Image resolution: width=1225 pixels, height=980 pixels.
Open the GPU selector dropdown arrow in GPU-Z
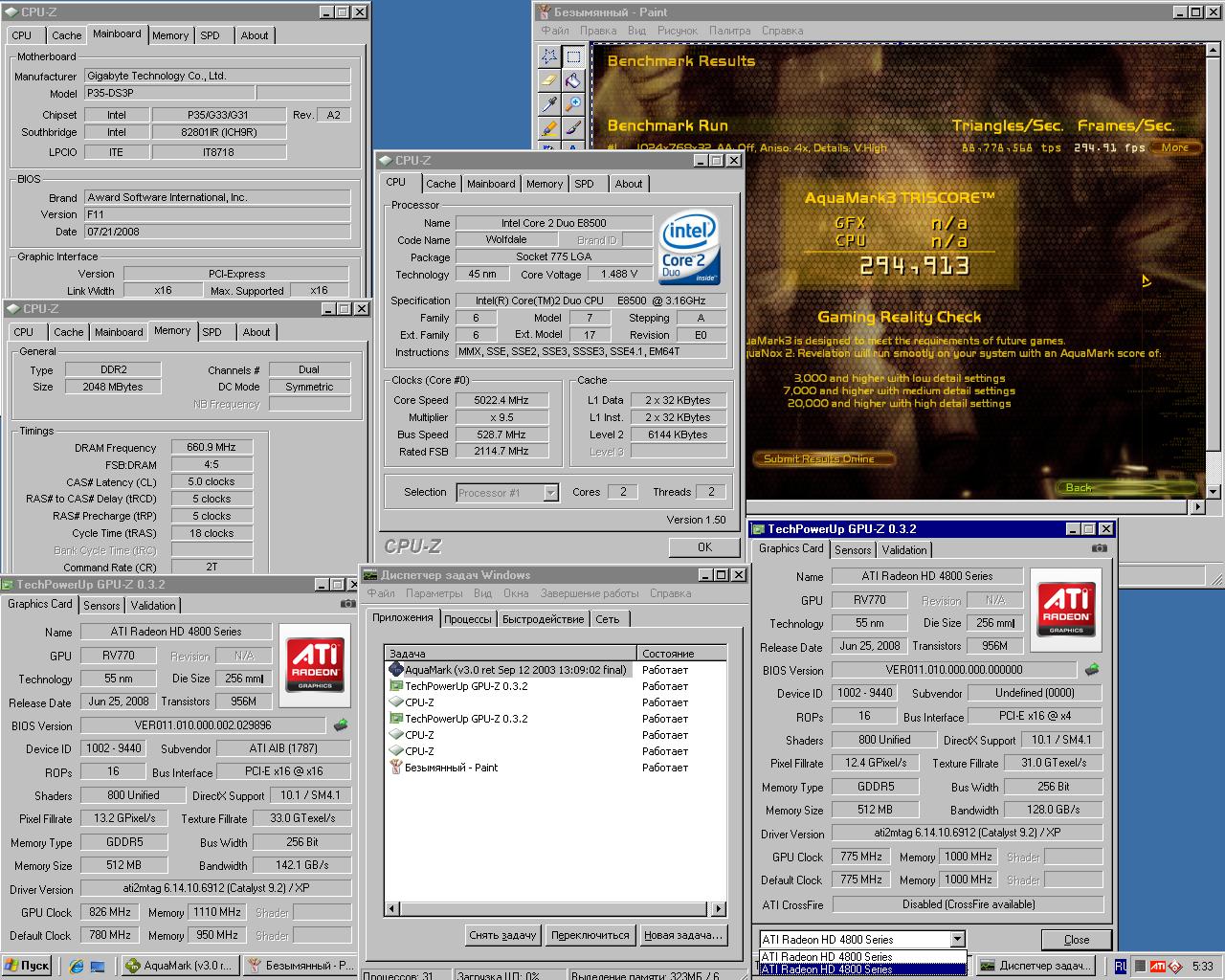pos(957,939)
